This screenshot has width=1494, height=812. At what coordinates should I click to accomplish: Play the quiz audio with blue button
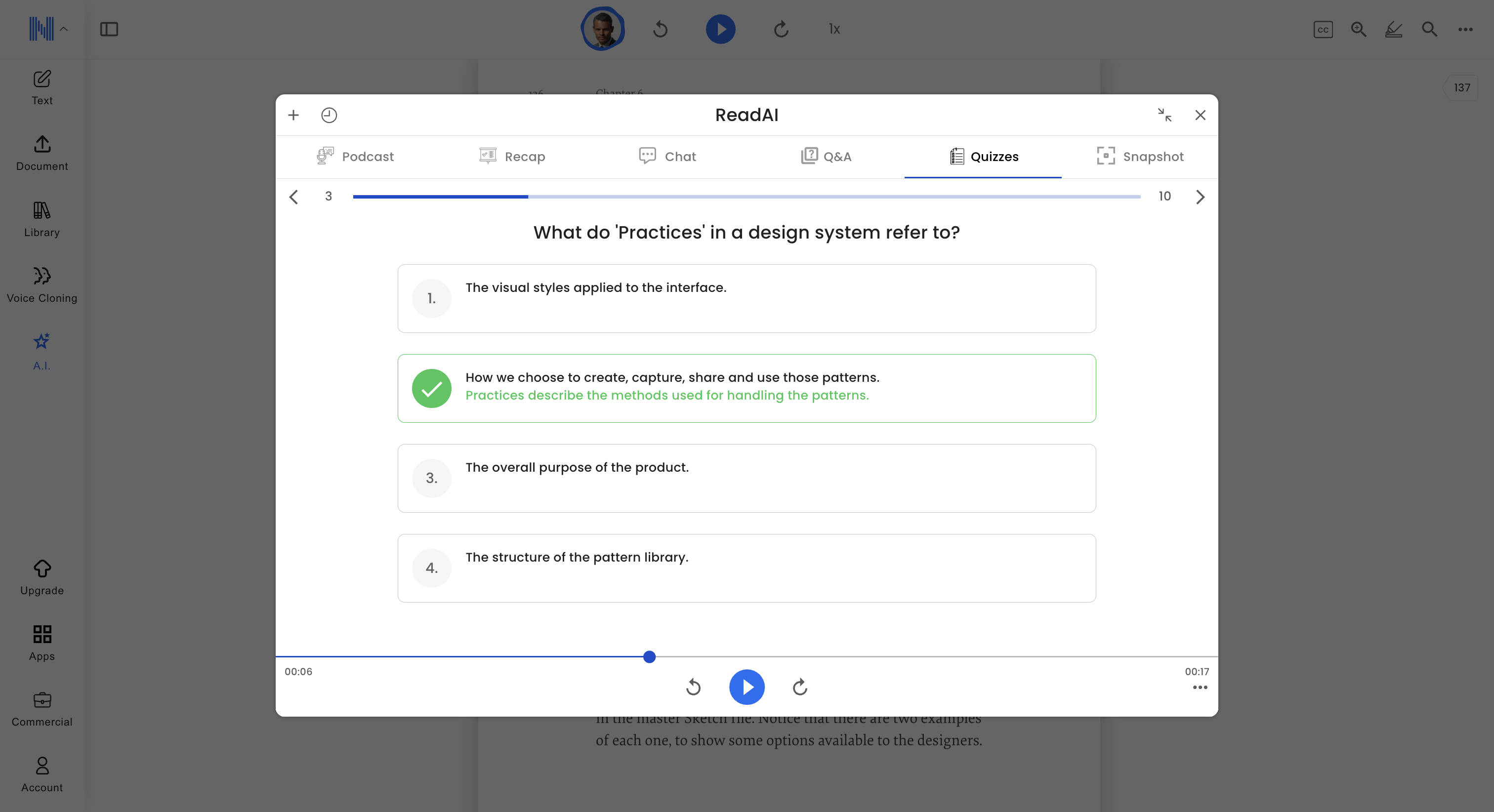[x=747, y=687]
